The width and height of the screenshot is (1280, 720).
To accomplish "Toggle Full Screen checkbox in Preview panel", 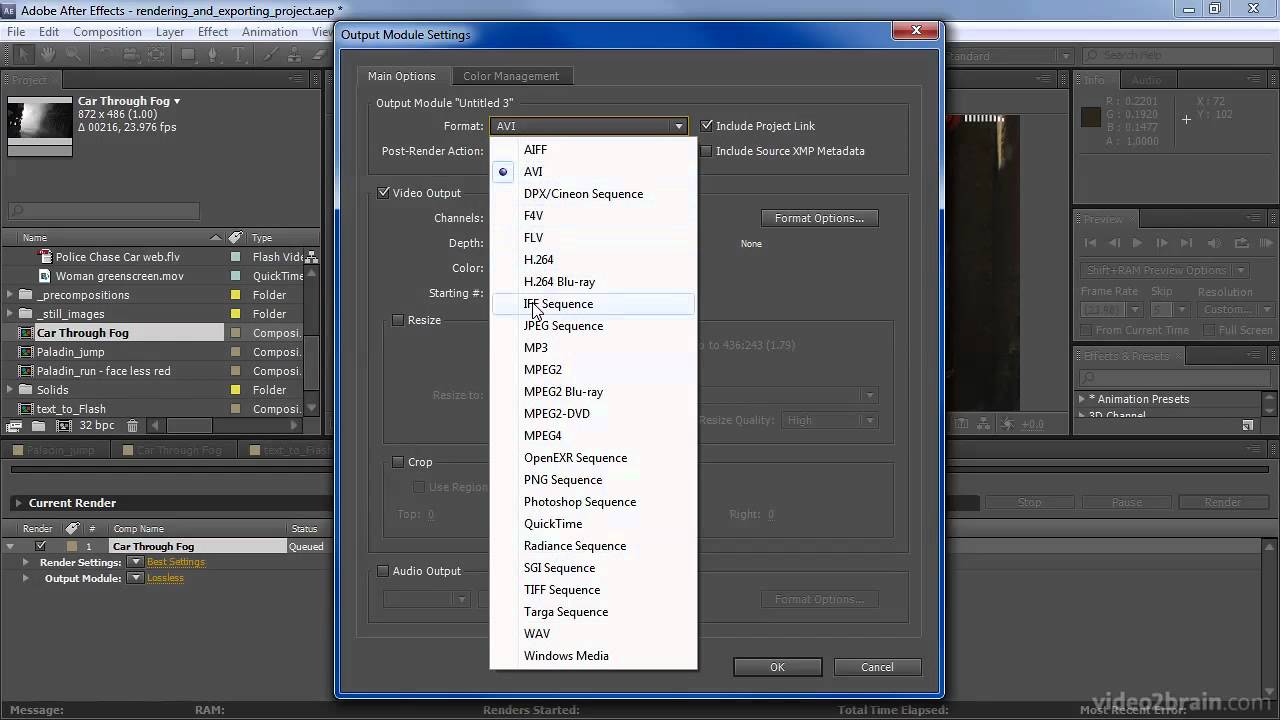I will [1210, 330].
